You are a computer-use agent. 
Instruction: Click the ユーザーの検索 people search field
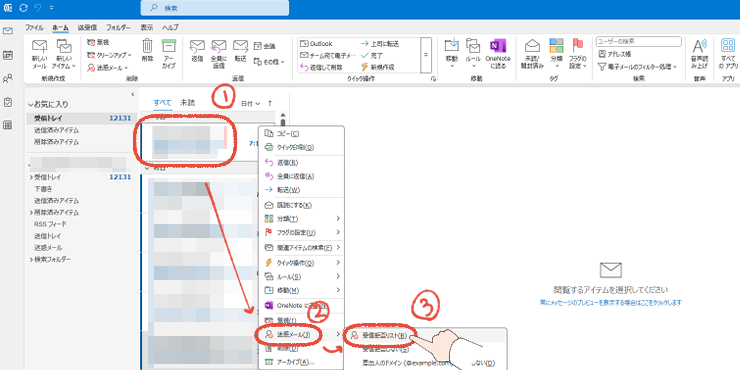639,42
